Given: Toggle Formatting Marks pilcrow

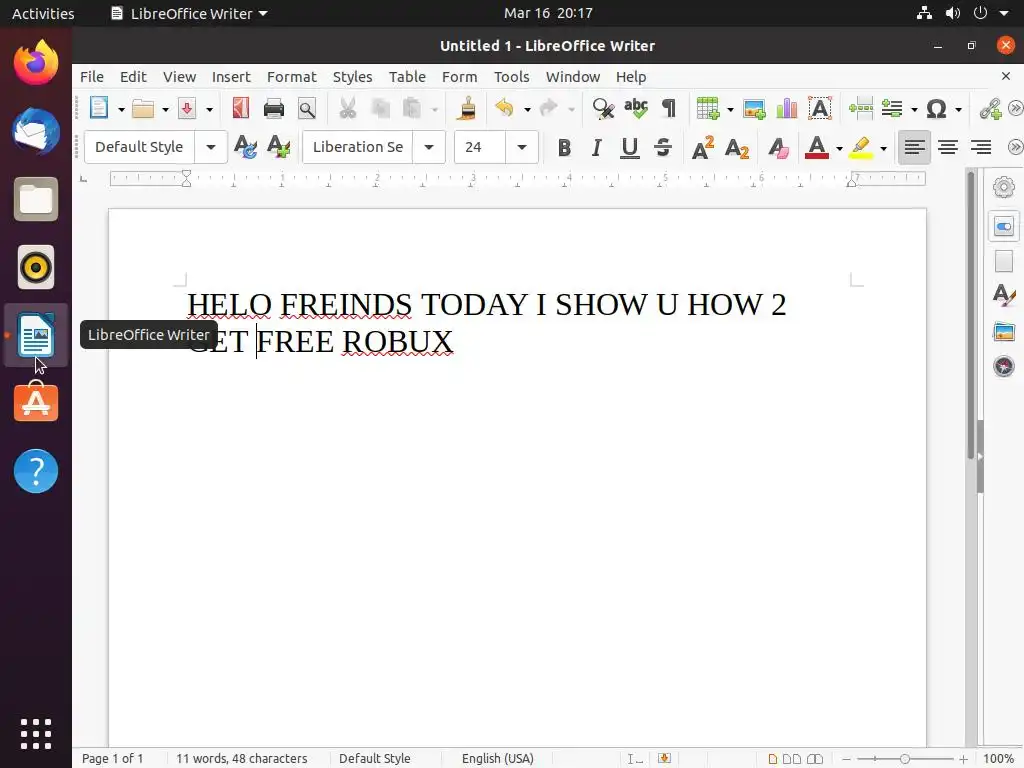Looking at the screenshot, I should 669,108.
